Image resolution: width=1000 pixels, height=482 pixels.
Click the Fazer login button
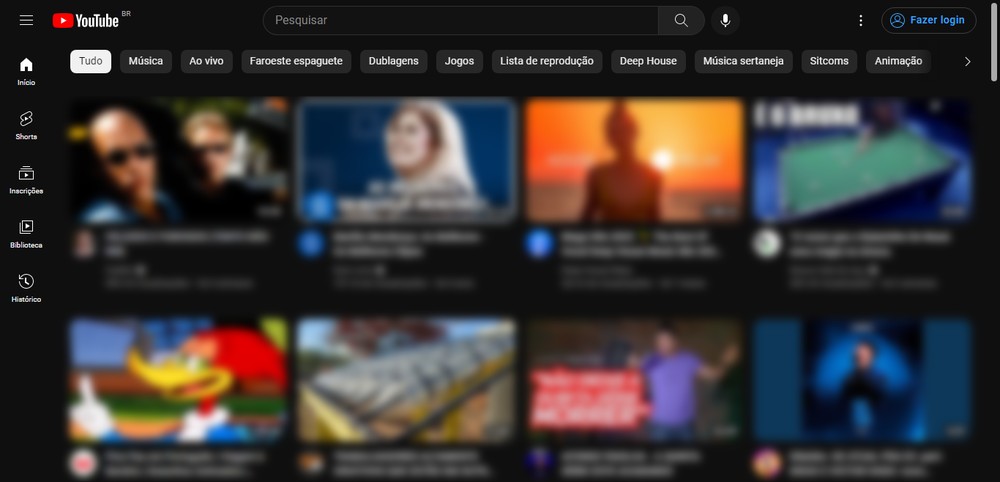[929, 20]
